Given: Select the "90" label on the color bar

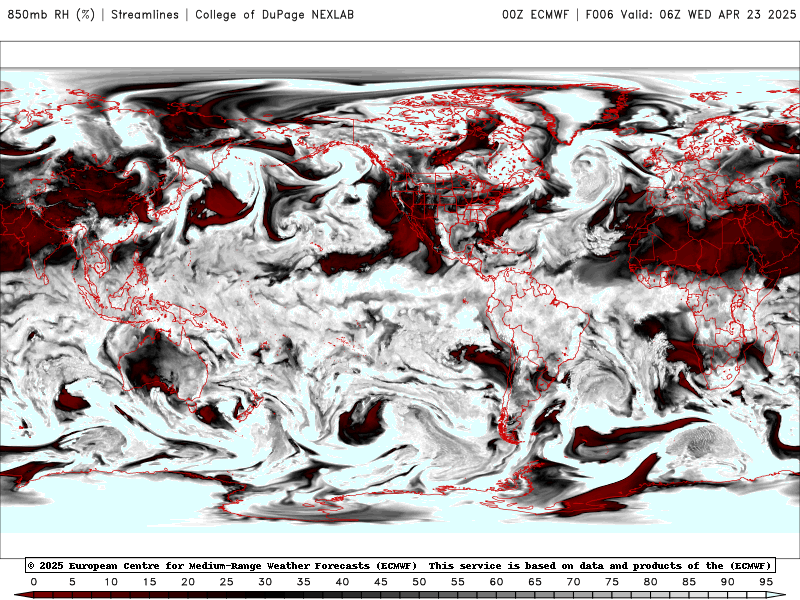Looking at the screenshot, I should coord(728,582).
